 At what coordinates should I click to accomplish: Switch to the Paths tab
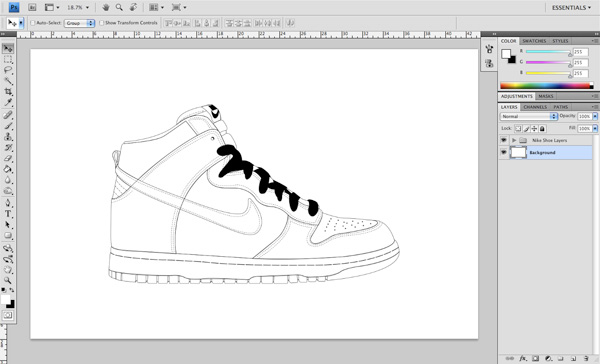[x=561, y=107]
